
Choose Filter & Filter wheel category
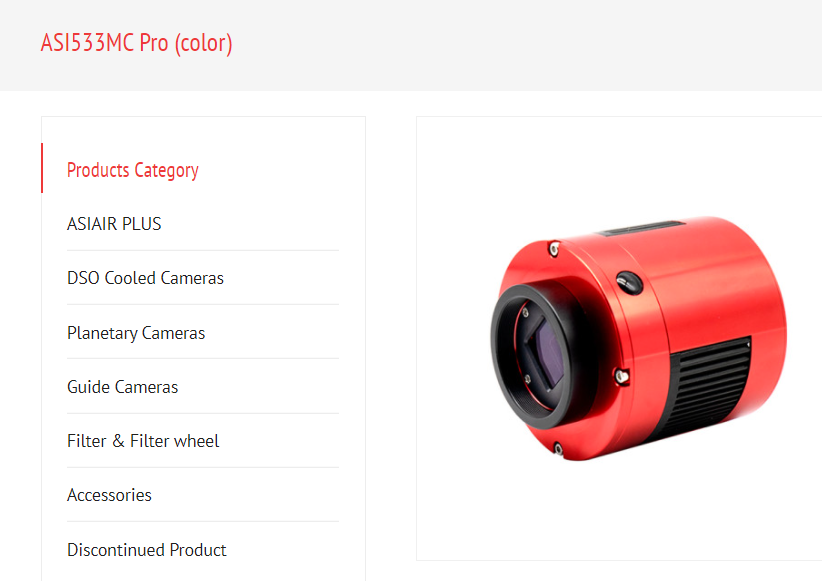coord(143,441)
